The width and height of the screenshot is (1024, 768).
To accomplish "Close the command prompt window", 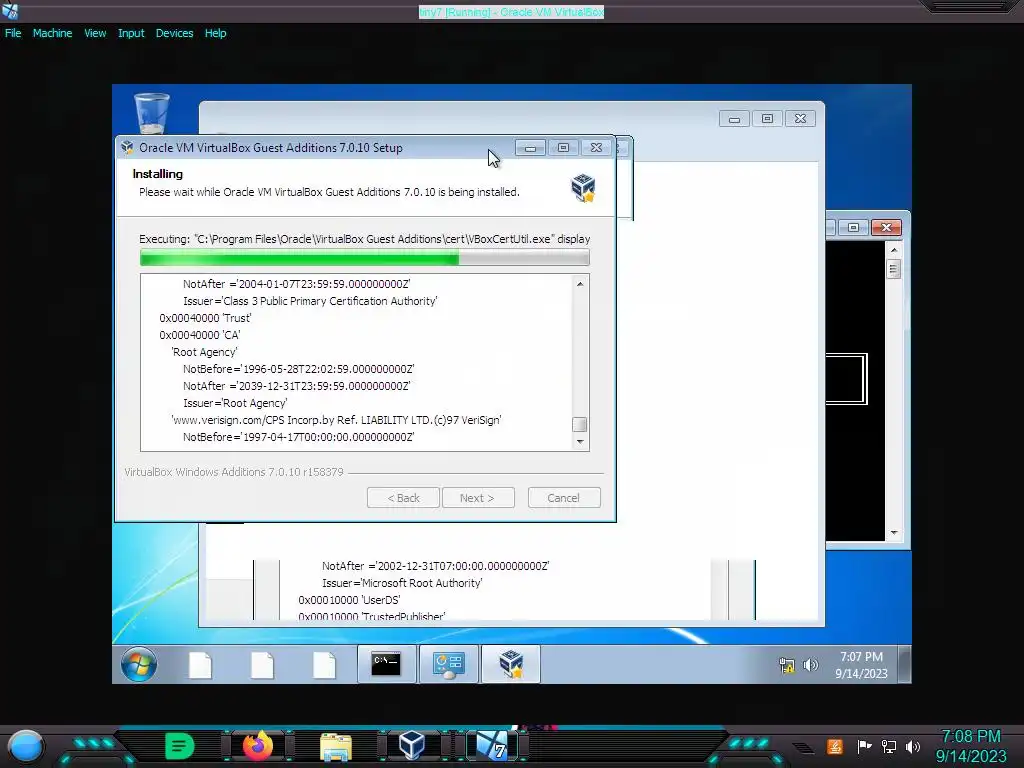I will 886,227.
